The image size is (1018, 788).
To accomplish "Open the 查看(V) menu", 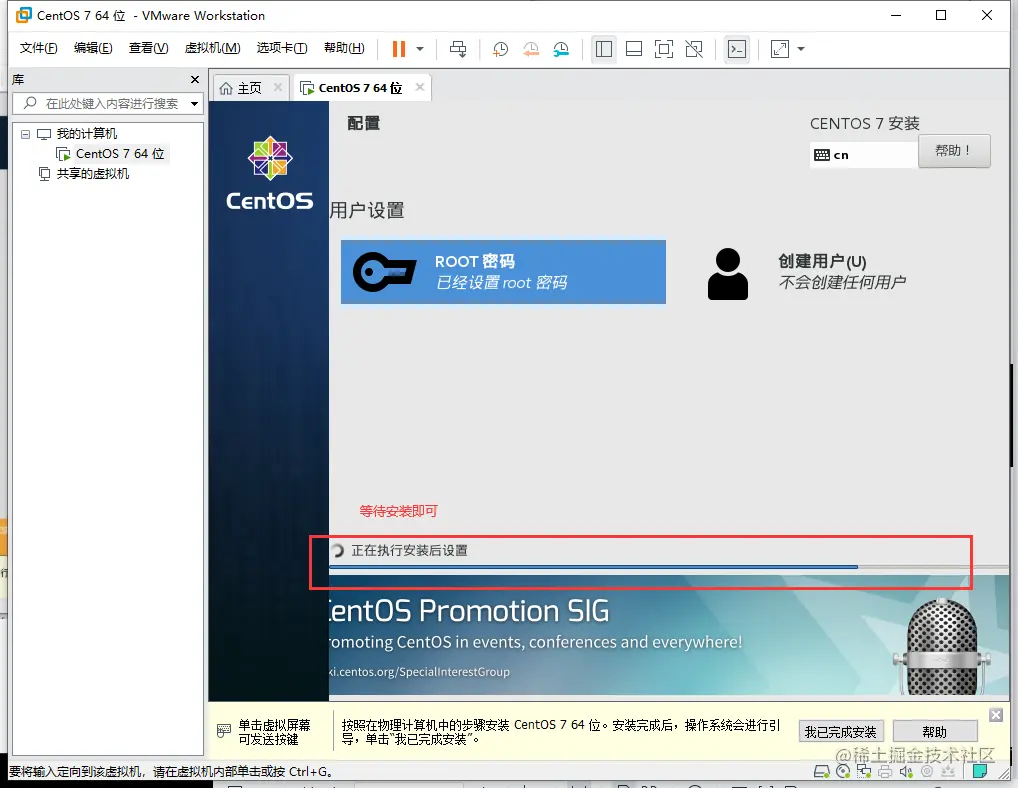I will point(148,48).
